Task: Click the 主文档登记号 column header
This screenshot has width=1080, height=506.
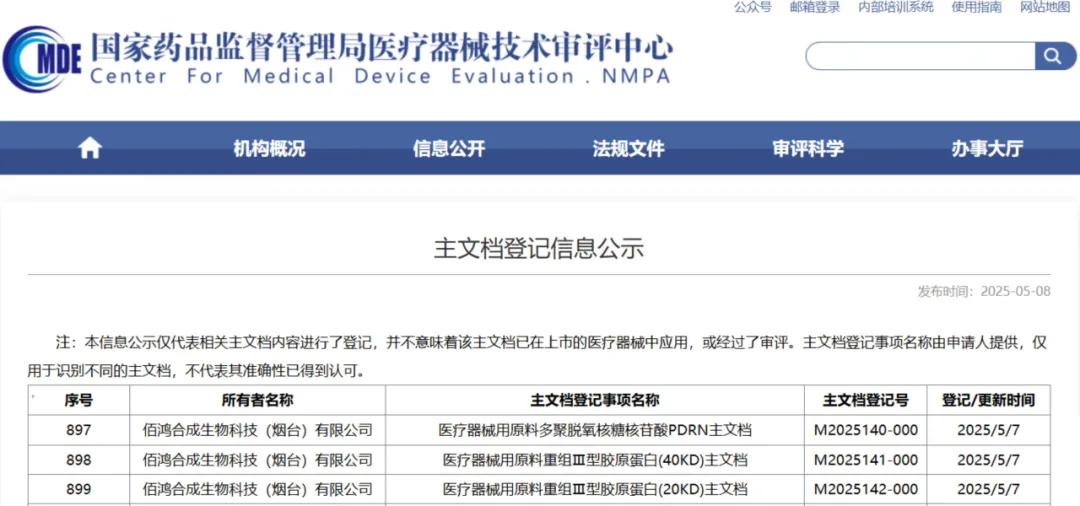Action: (866, 400)
